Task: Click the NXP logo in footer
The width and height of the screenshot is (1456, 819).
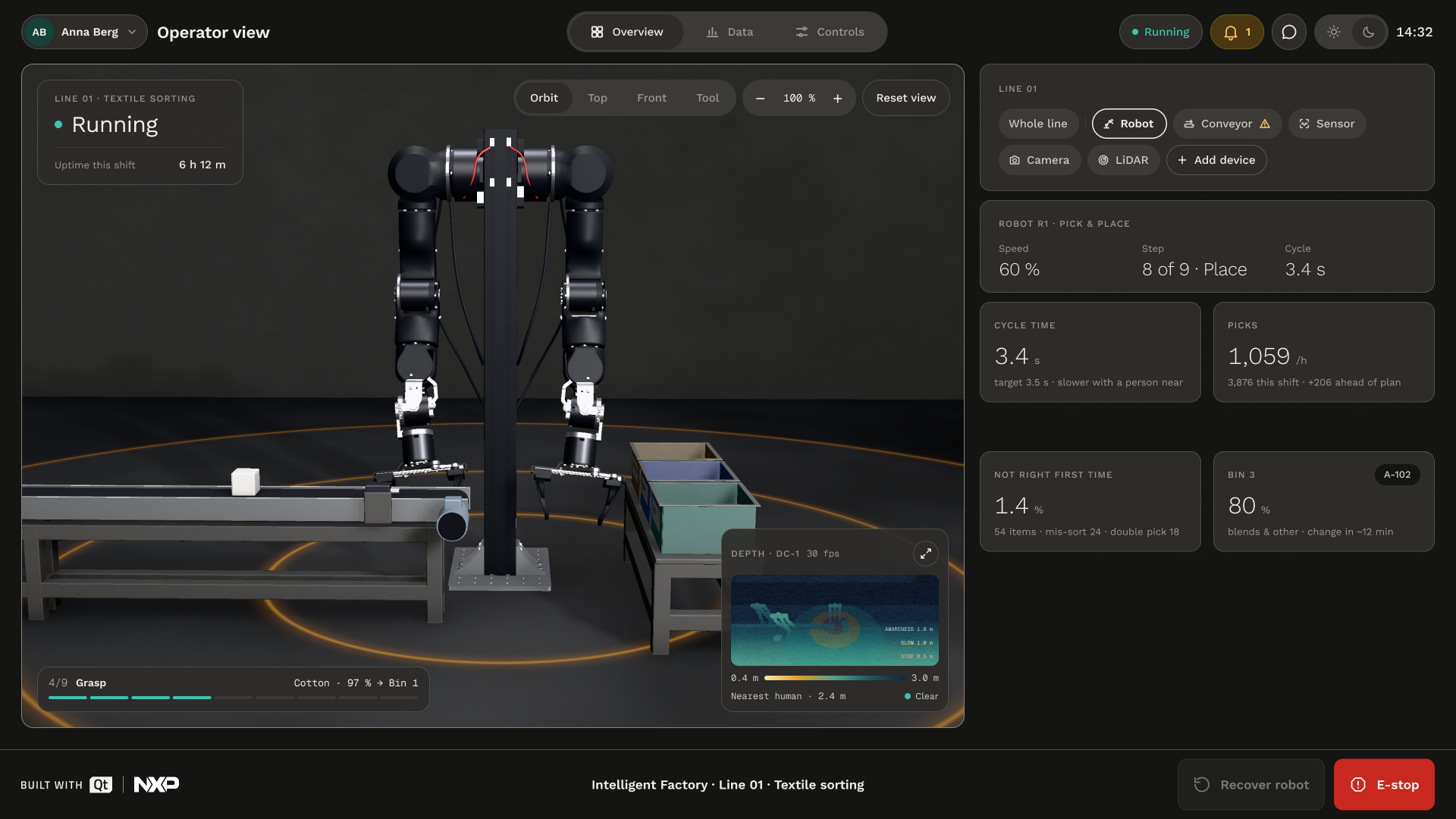Action: tap(156, 784)
